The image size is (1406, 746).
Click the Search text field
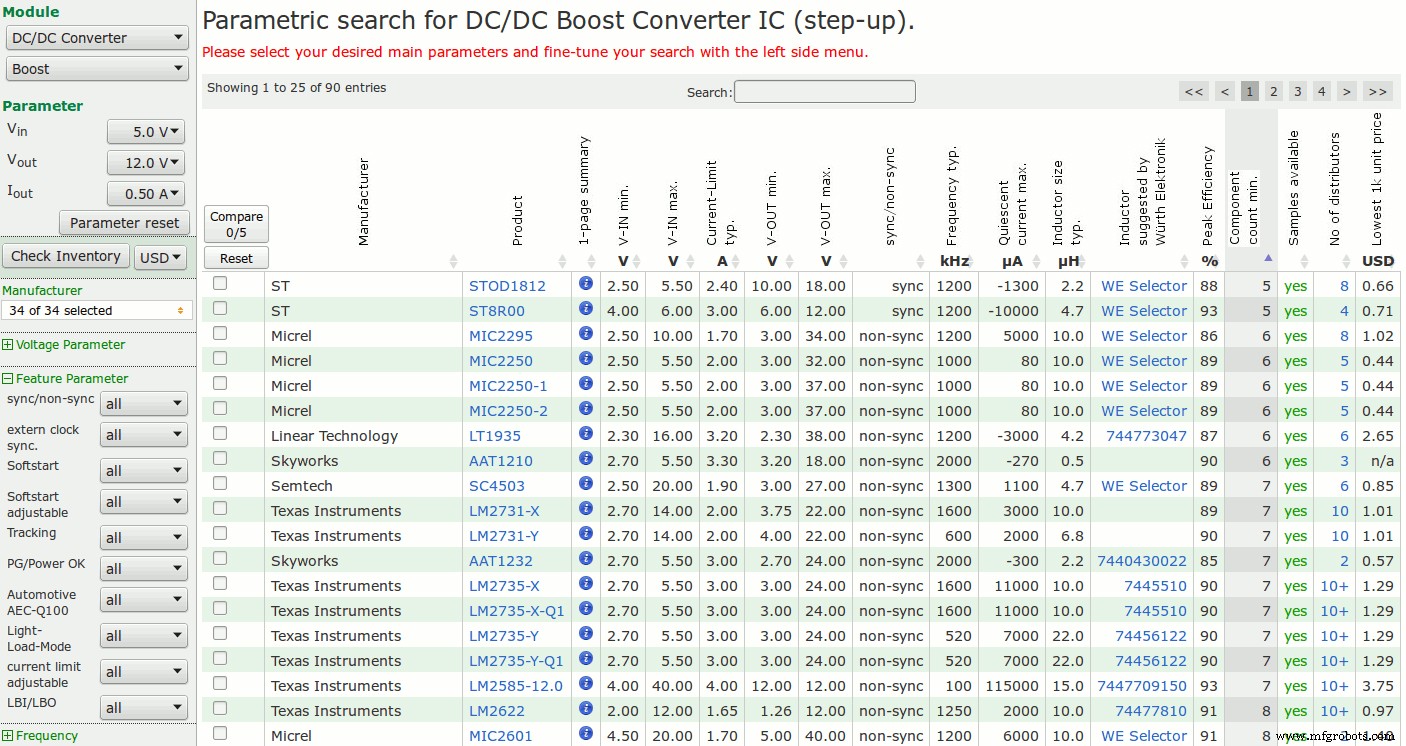(824, 92)
